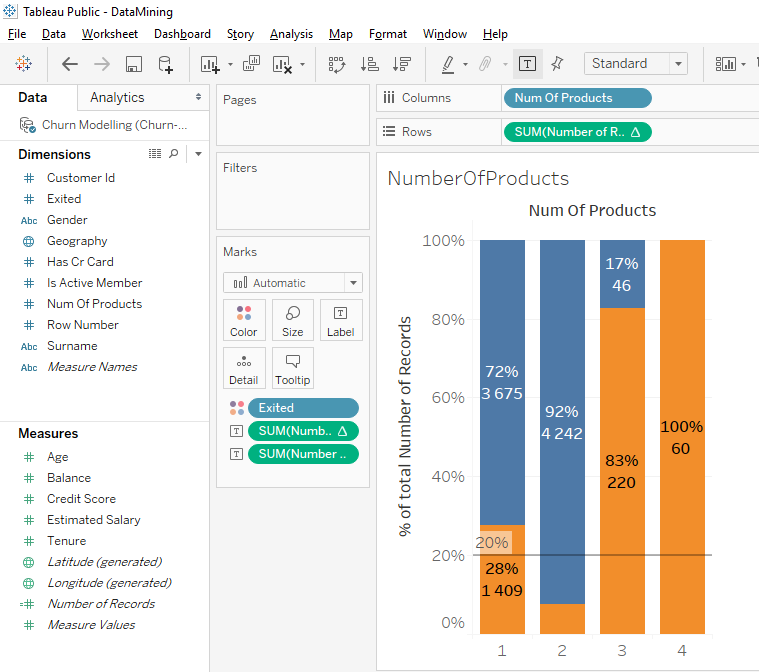Click the Save icon in toolbar
The height and width of the screenshot is (672, 759).
point(133,64)
